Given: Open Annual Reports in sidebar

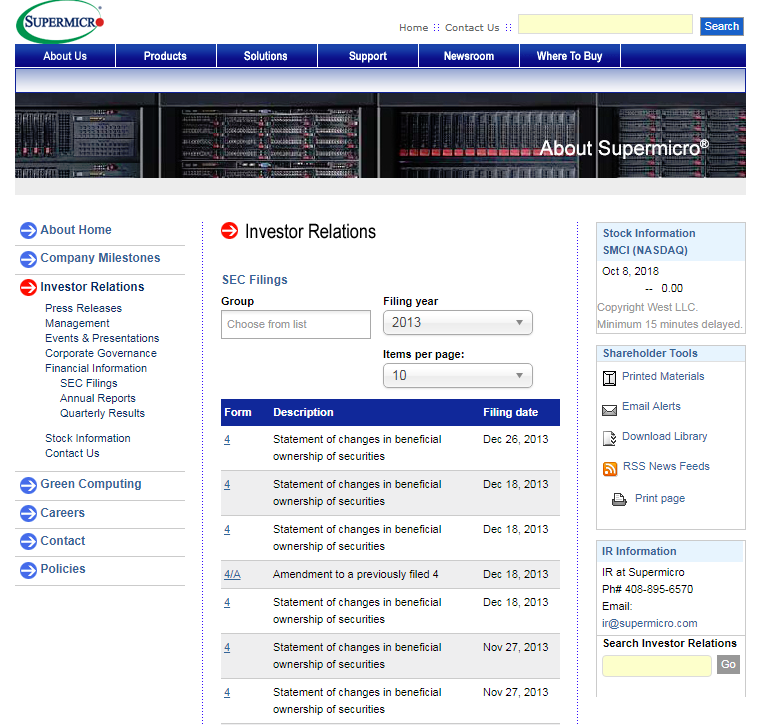Looking at the screenshot, I should pos(98,398).
